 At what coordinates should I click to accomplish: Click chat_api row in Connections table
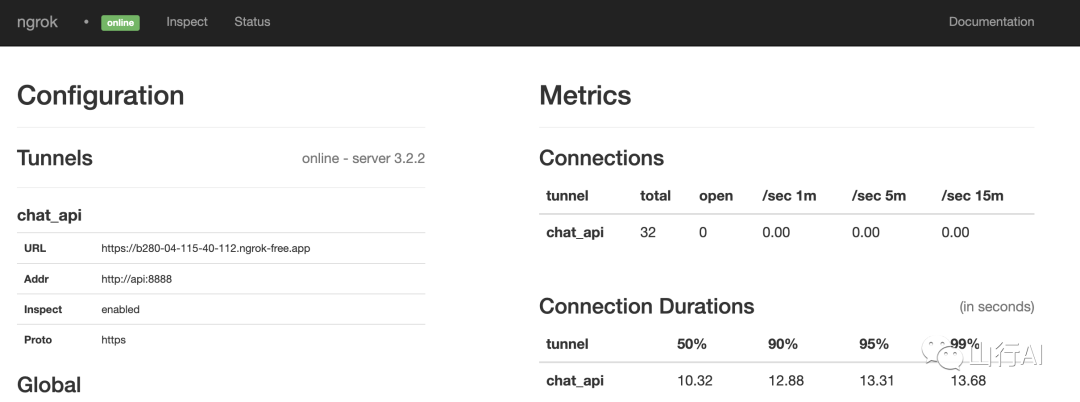pyautogui.click(x=575, y=232)
